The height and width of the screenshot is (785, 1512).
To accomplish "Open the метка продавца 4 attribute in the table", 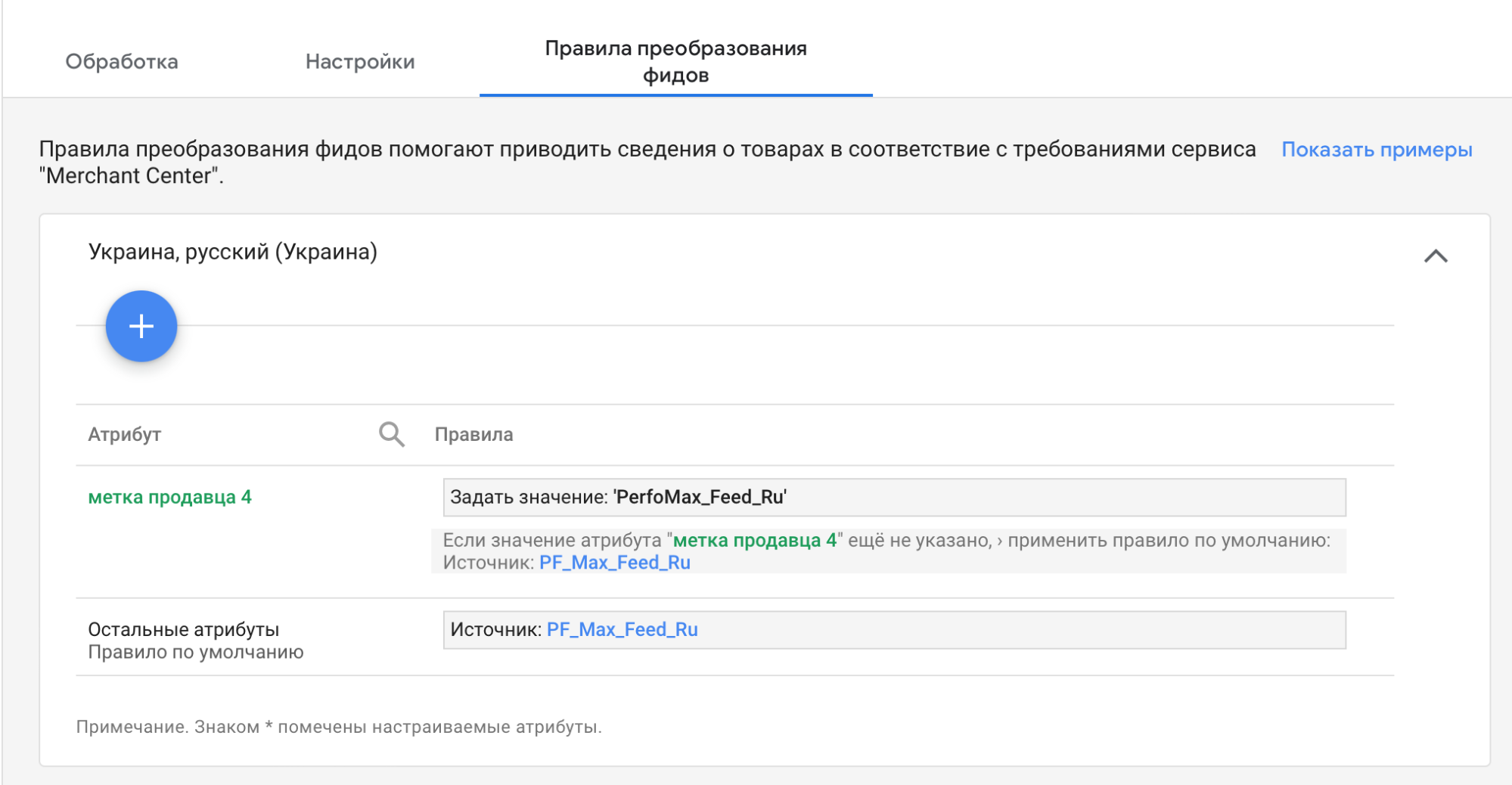I will 169,497.
